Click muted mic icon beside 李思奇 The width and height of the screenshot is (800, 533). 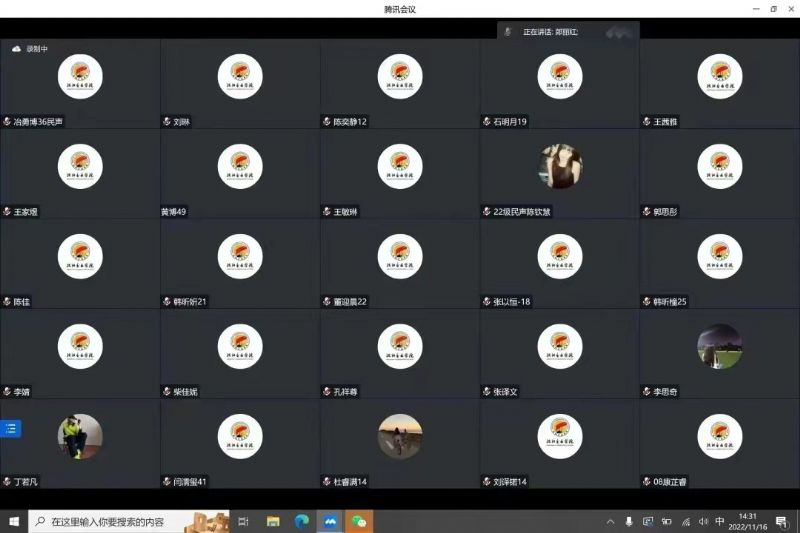tap(647, 392)
